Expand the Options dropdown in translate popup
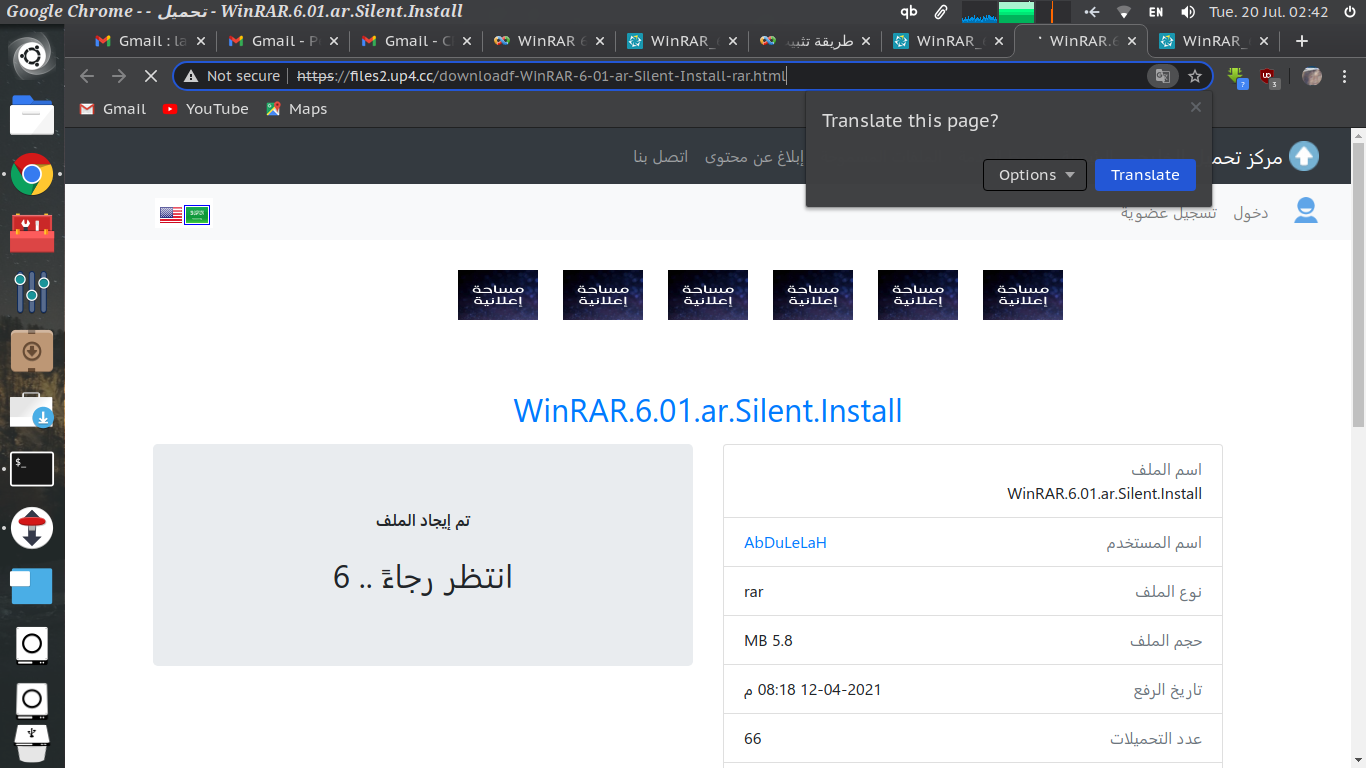Screen dimensions: 1366x768 tap(1035, 175)
